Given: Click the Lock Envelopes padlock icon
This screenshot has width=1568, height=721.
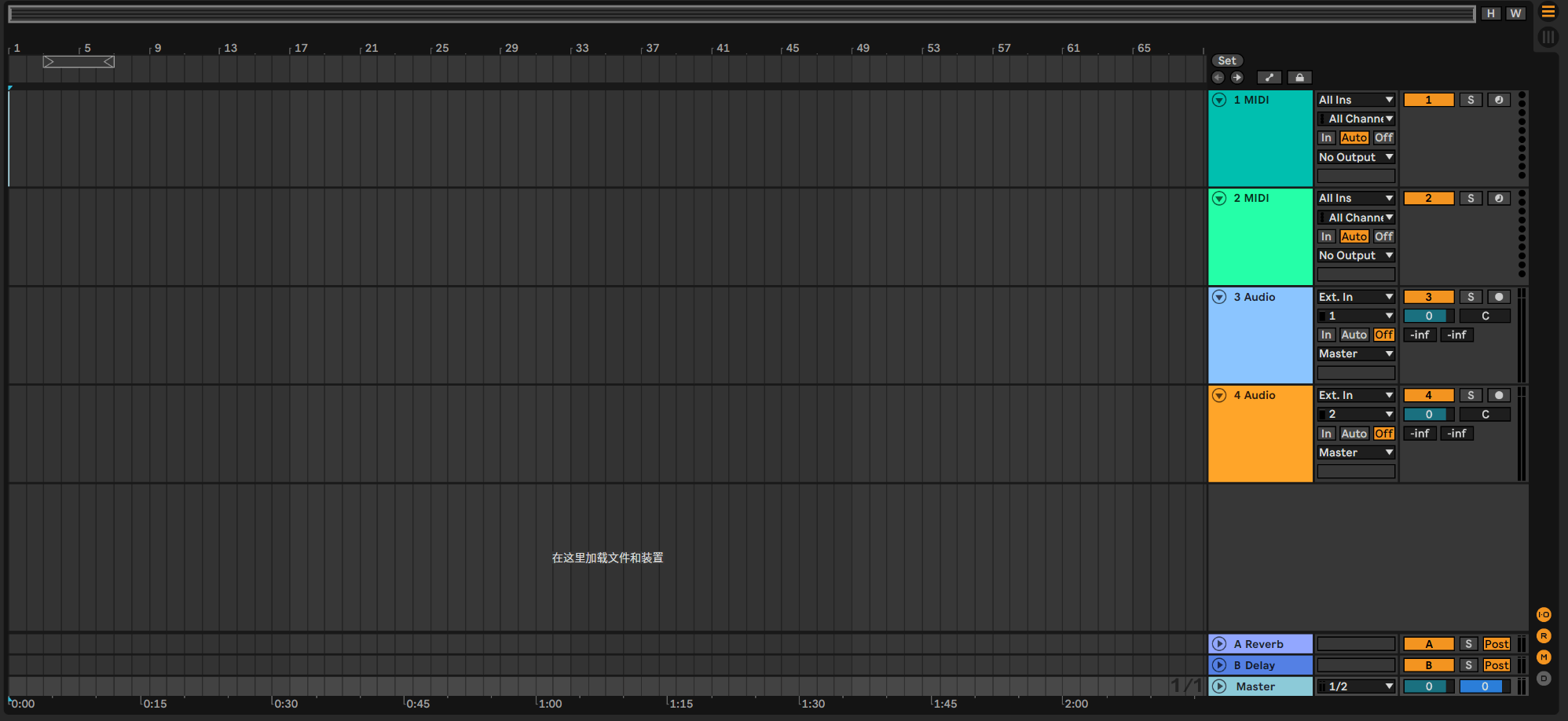Looking at the screenshot, I should (x=1299, y=78).
